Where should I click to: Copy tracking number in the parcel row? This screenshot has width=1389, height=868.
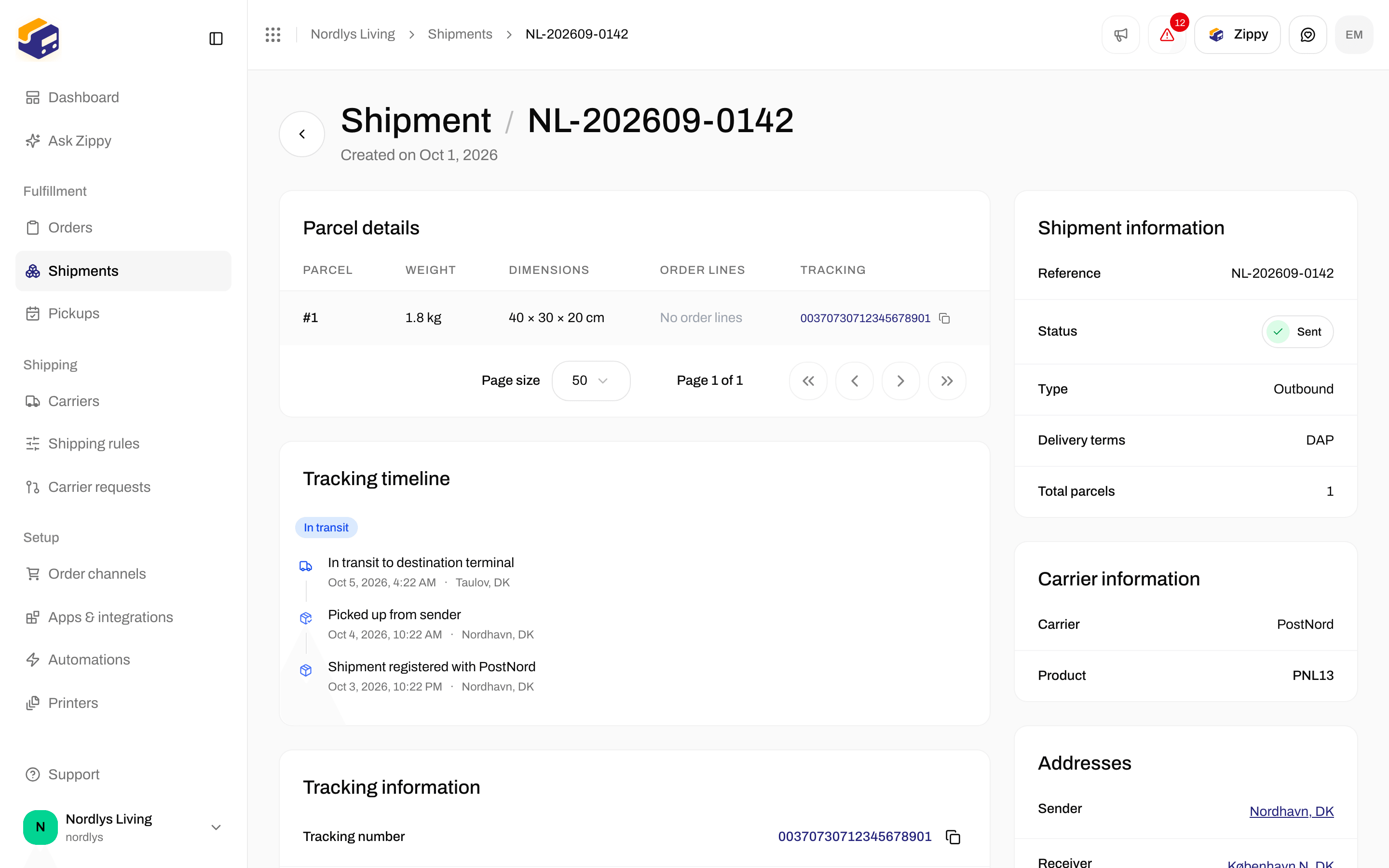(x=944, y=318)
